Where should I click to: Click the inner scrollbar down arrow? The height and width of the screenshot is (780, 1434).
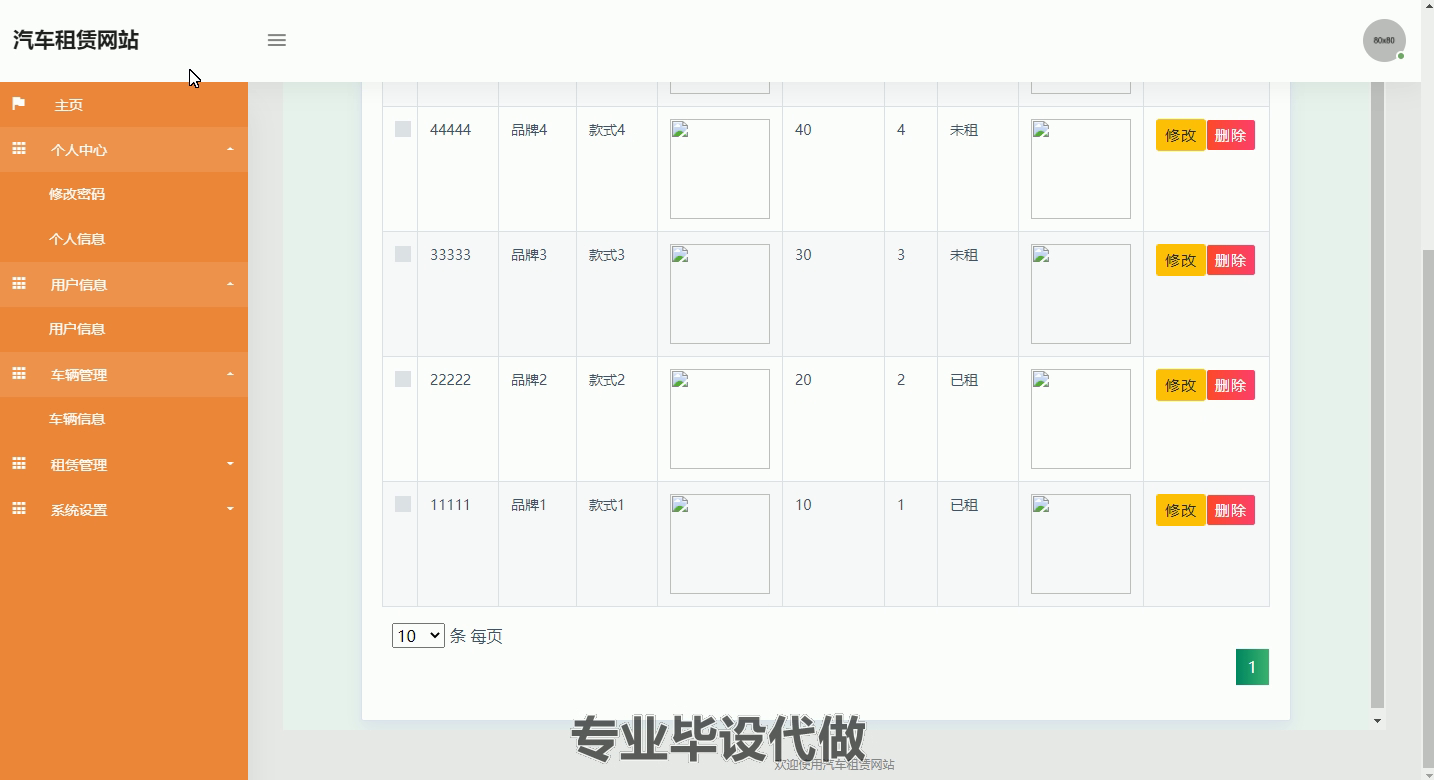1377,720
